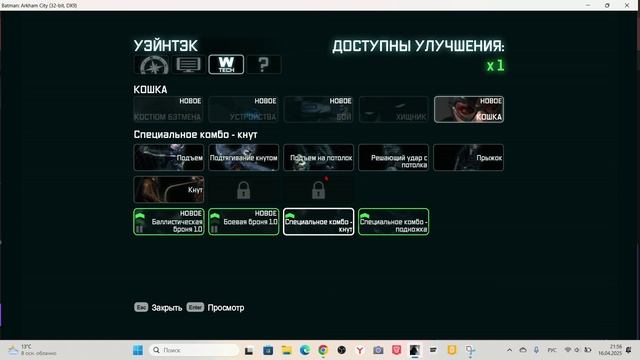
Task: Open Yandex Browser from the taskbar
Action: (x=360, y=350)
